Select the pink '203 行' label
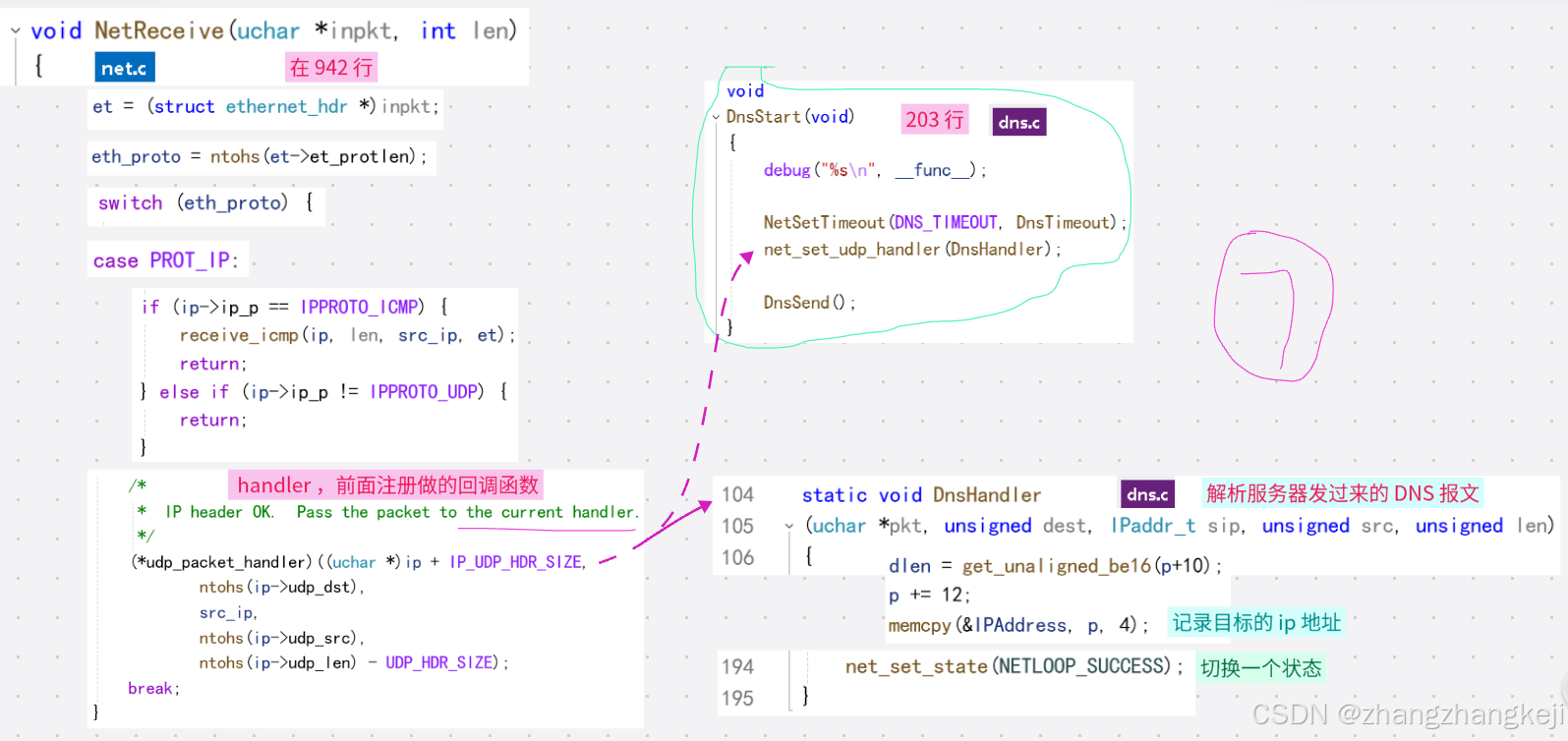The image size is (1568, 741). coord(934,120)
